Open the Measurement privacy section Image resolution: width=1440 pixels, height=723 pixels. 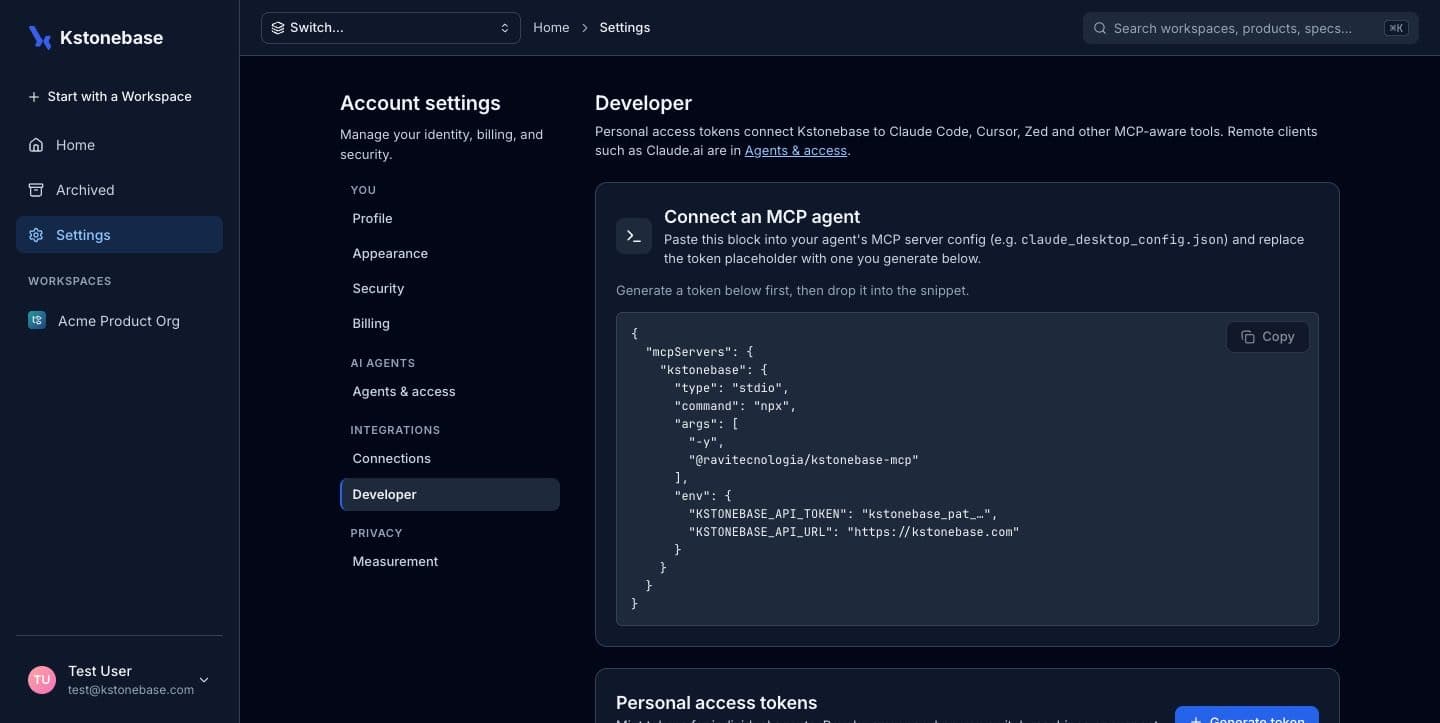(x=450, y=561)
